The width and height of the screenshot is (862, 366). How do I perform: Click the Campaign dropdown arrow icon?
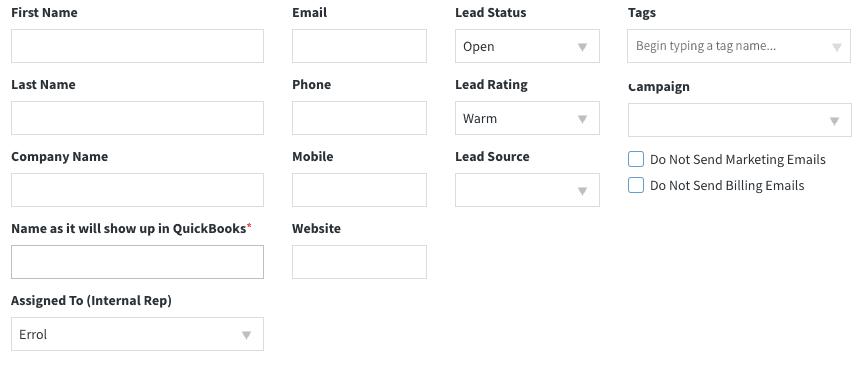(834, 121)
